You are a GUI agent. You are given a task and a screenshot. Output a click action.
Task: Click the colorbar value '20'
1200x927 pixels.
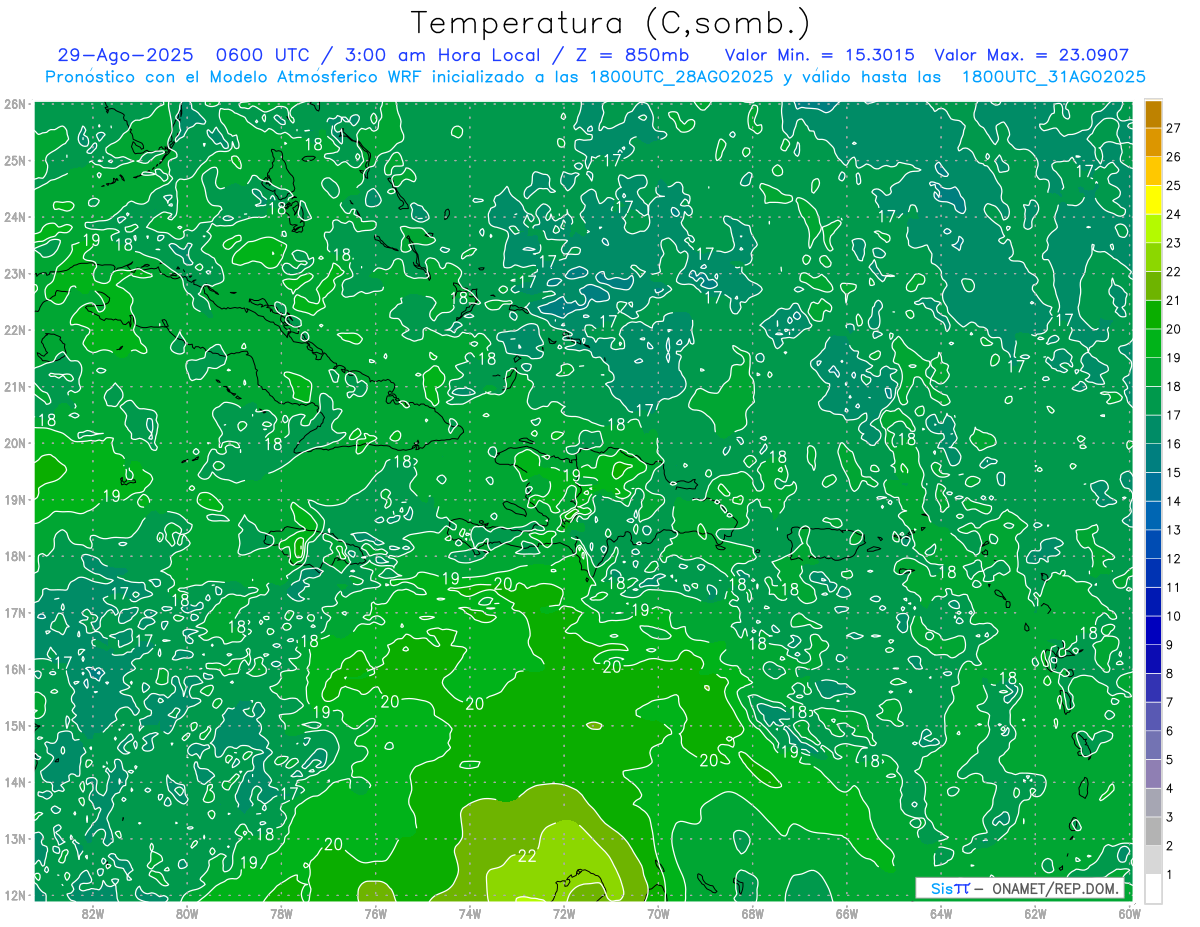point(1173,329)
